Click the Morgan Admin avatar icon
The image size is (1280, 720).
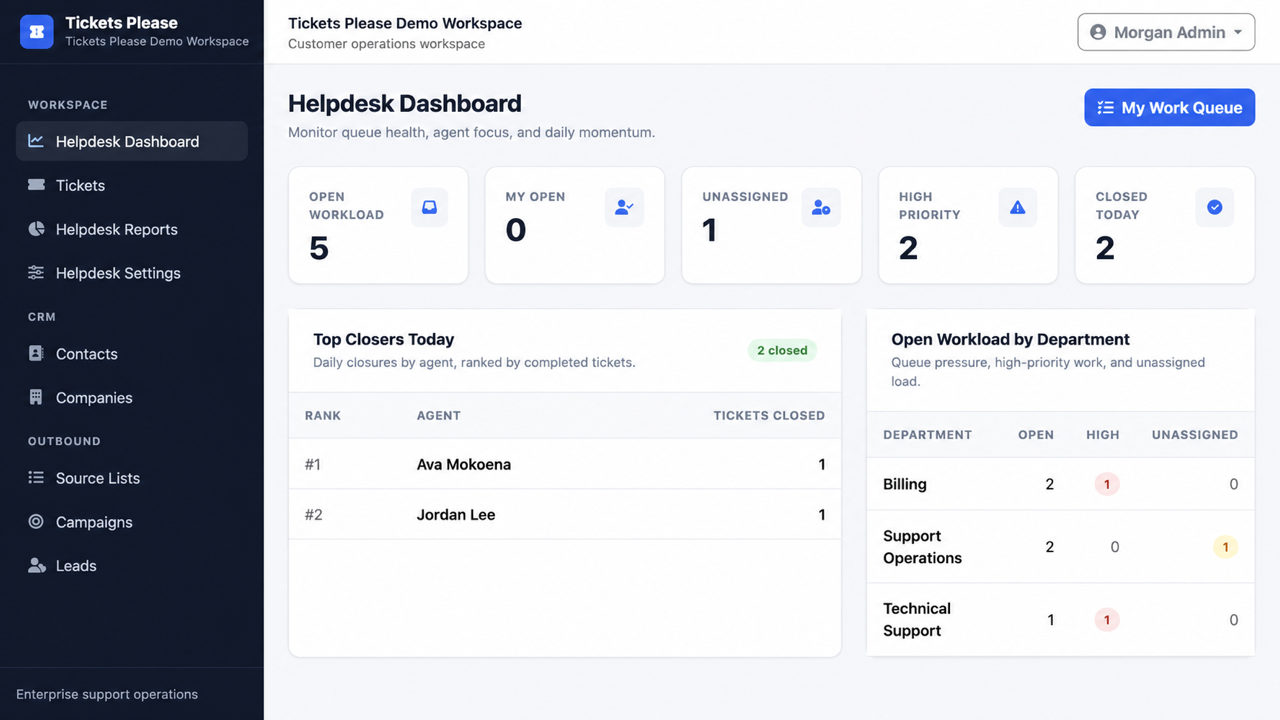[1098, 32]
